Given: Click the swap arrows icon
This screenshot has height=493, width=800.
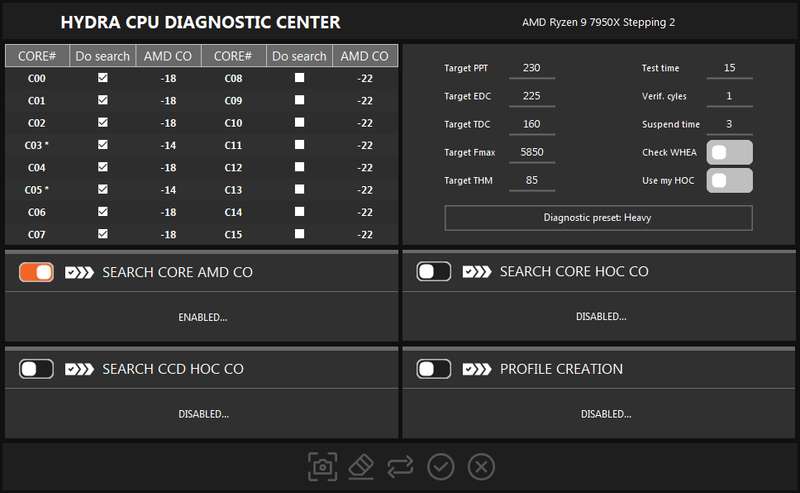Looking at the screenshot, I should (401, 466).
